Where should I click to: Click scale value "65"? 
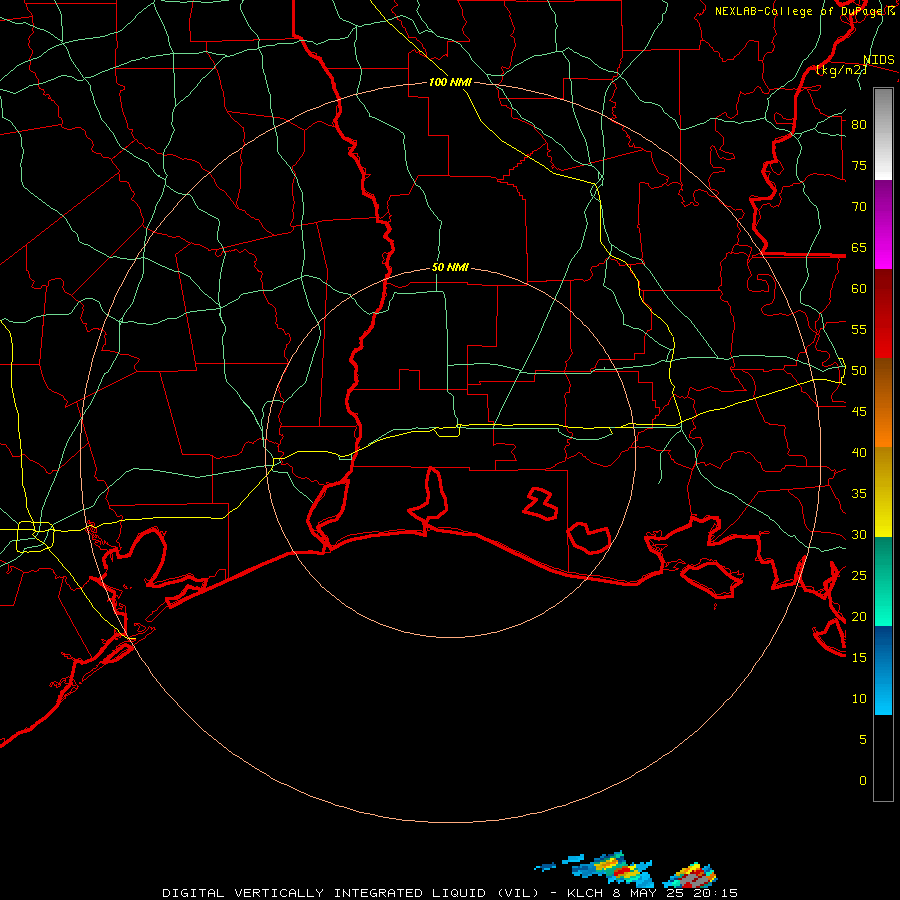click(x=859, y=247)
